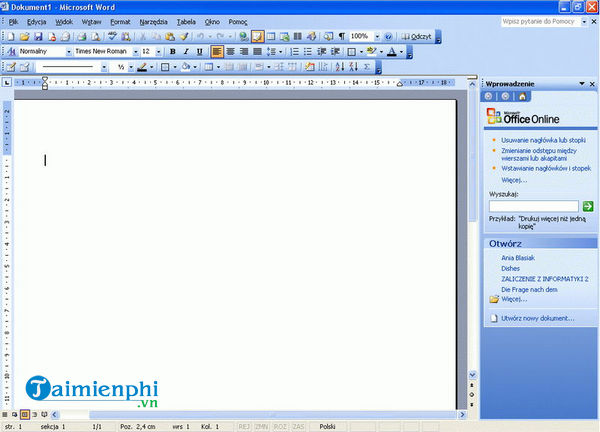Screen dimensions: 600x432
Task: Open Styles and Formatting icon
Action: coord(11,51)
